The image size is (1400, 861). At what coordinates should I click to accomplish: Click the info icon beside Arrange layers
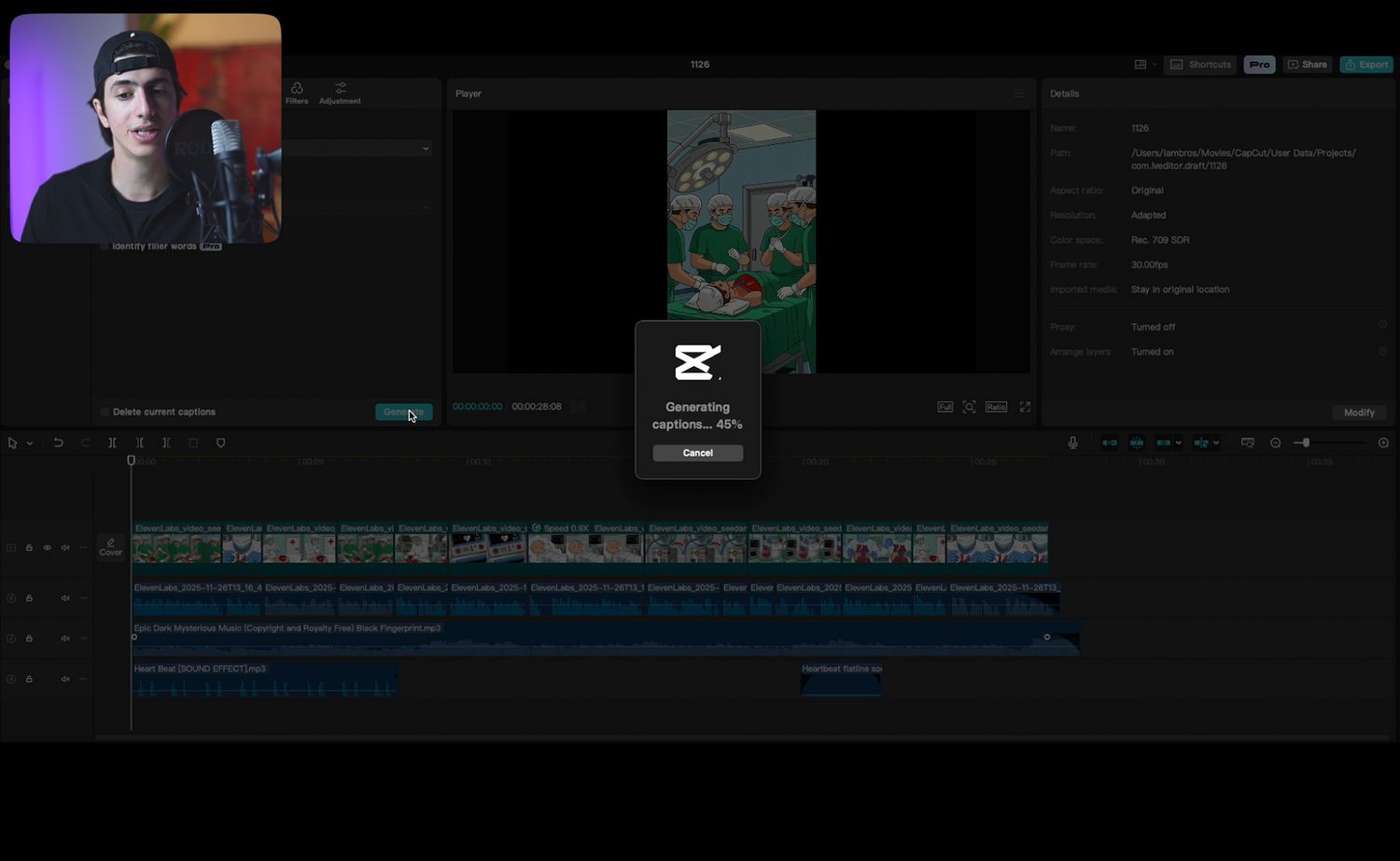1382,351
